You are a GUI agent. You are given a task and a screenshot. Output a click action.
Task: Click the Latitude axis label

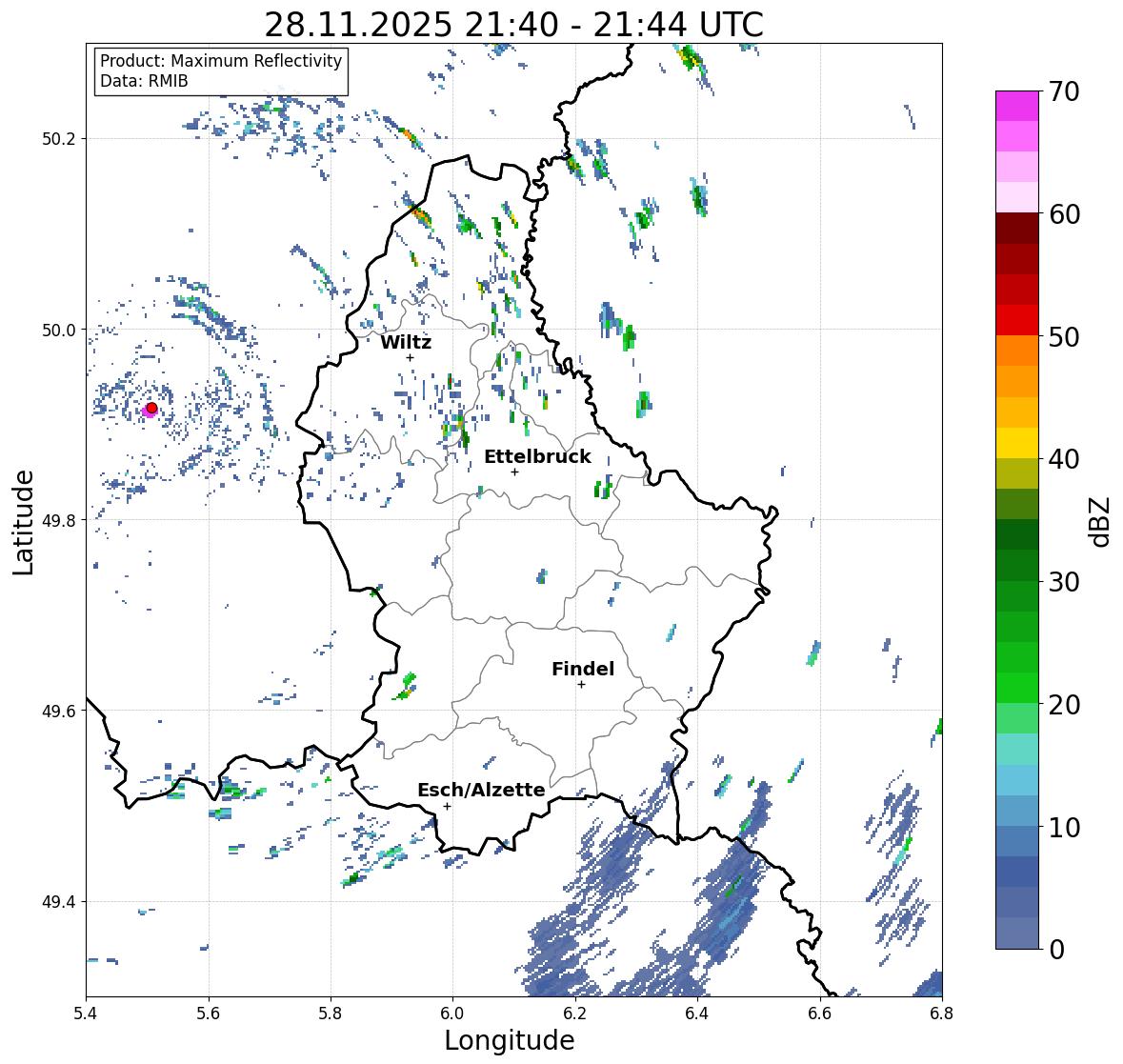pos(24,522)
